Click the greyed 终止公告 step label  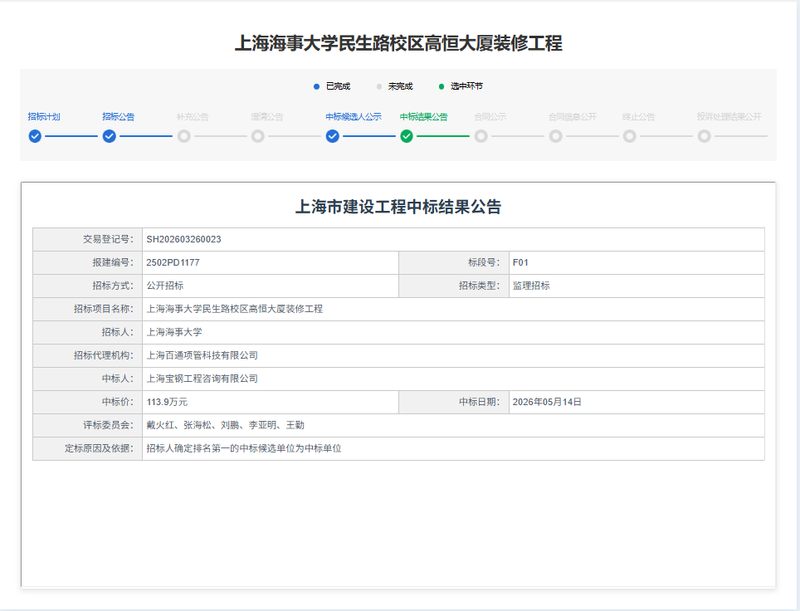click(x=638, y=117)
